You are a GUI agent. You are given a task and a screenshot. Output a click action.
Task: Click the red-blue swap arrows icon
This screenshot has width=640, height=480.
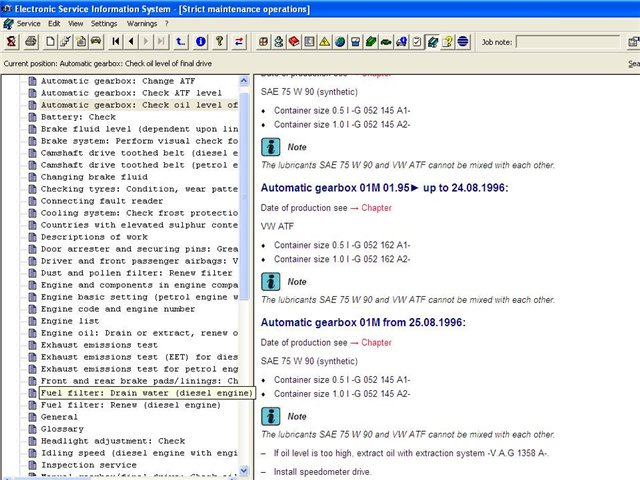tap(239, 42)
